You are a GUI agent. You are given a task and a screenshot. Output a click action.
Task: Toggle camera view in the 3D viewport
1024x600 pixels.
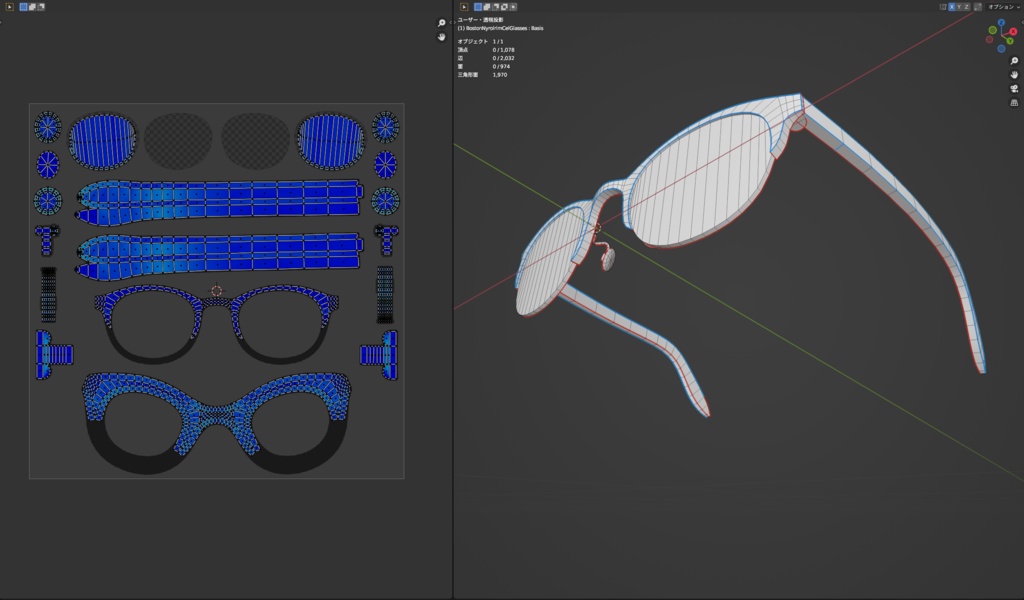pos(1014,88)
